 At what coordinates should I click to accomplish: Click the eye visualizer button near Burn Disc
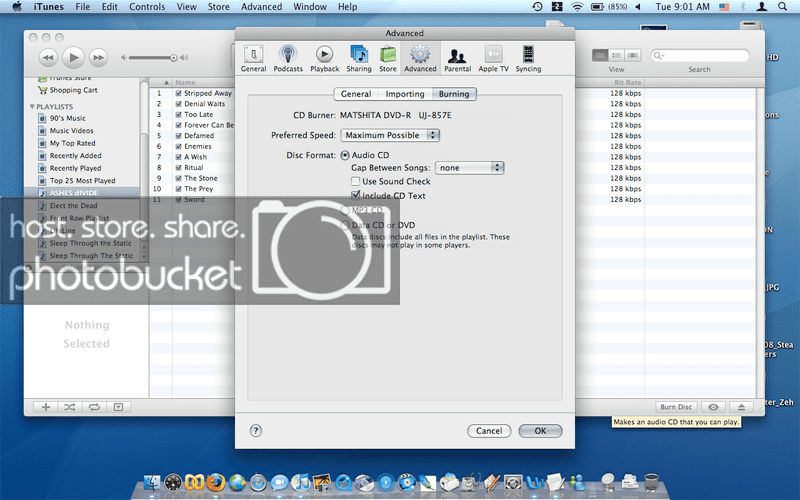tap(713, 407)
